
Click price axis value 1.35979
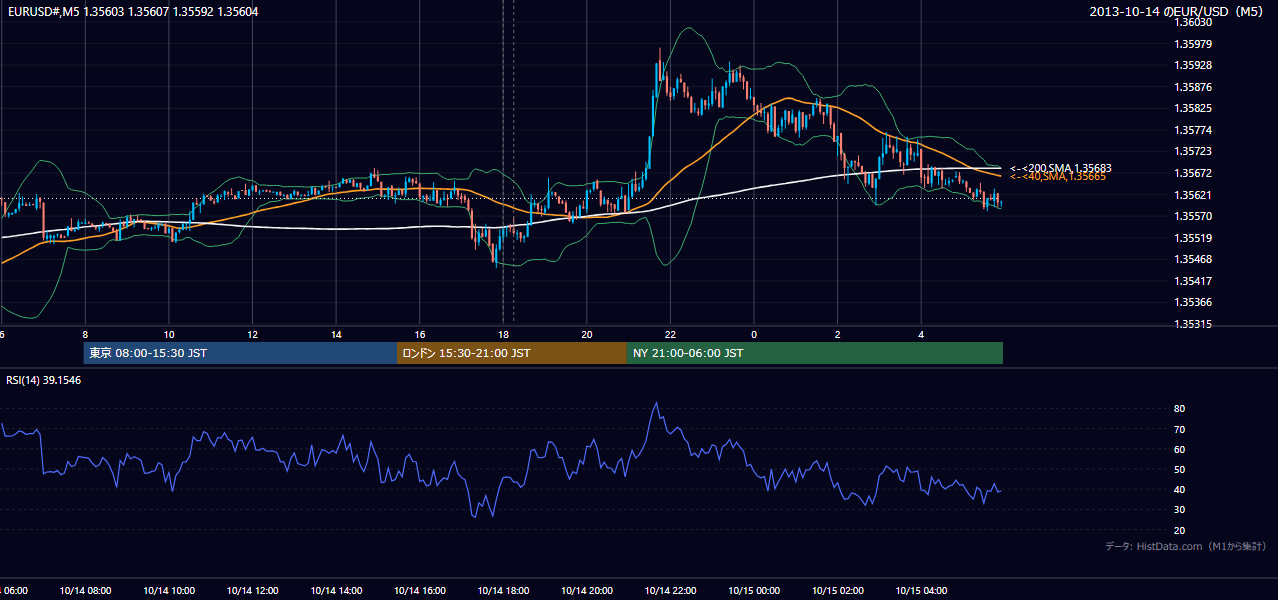click(x=1195, y=44)
